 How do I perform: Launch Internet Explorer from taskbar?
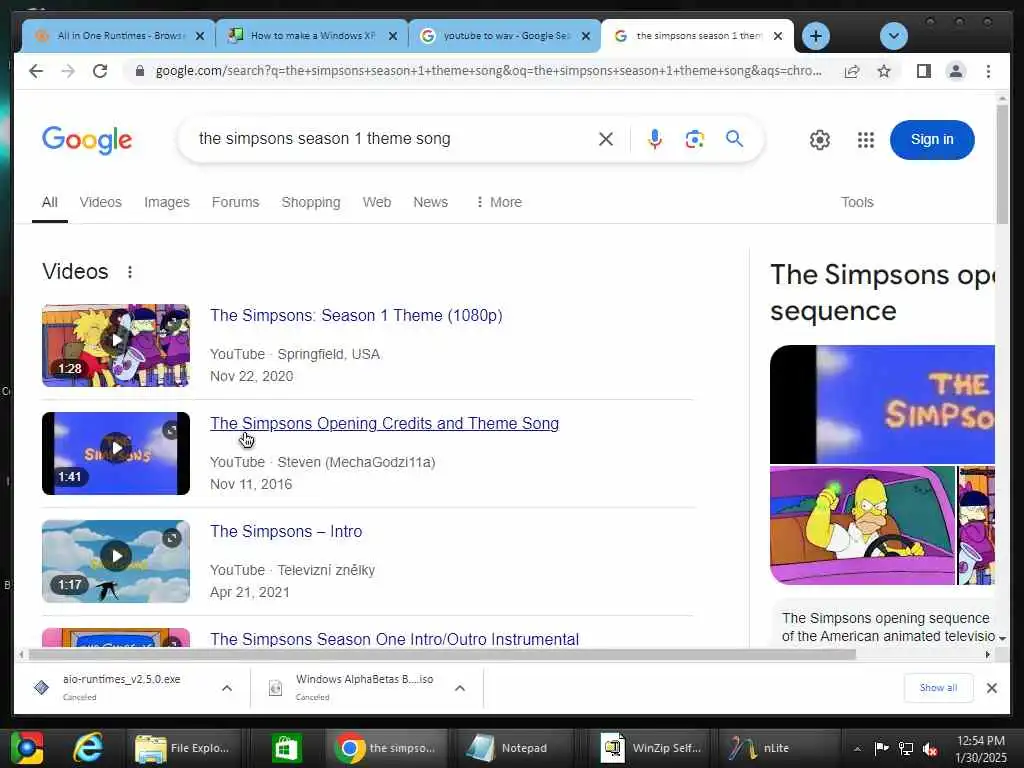[88, 748]
